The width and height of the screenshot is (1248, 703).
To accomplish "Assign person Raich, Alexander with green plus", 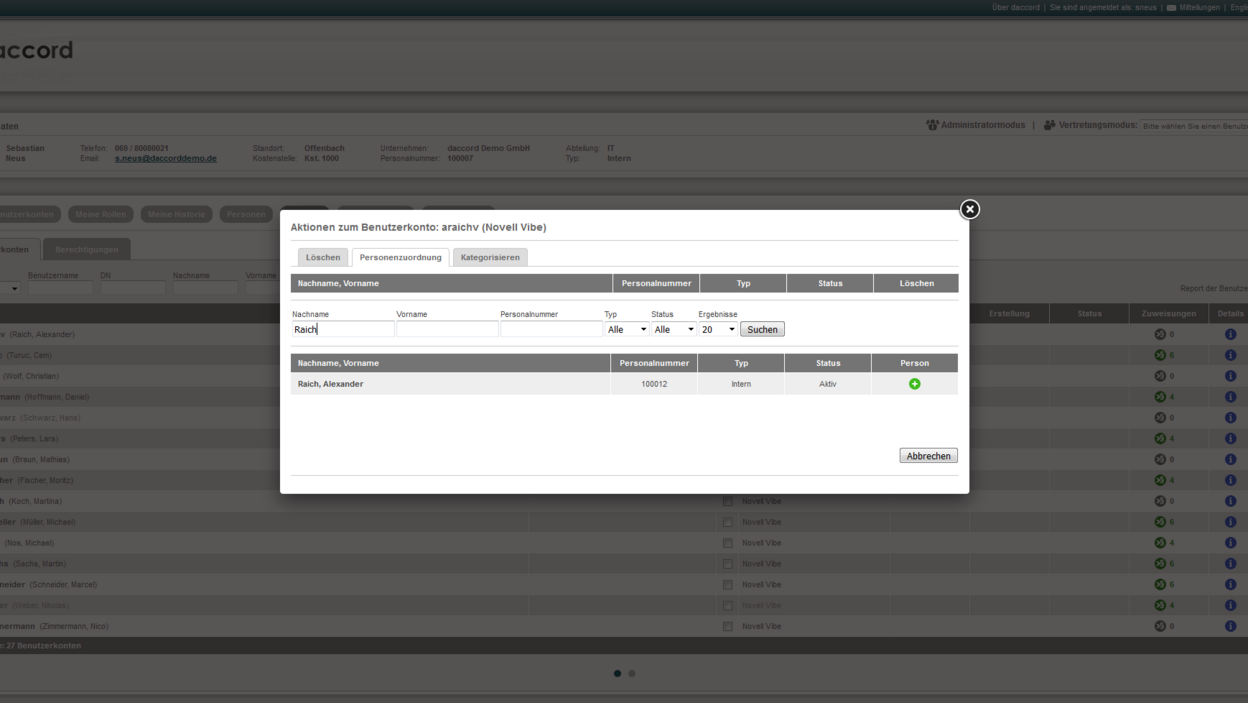I will [x=914, y=384].
